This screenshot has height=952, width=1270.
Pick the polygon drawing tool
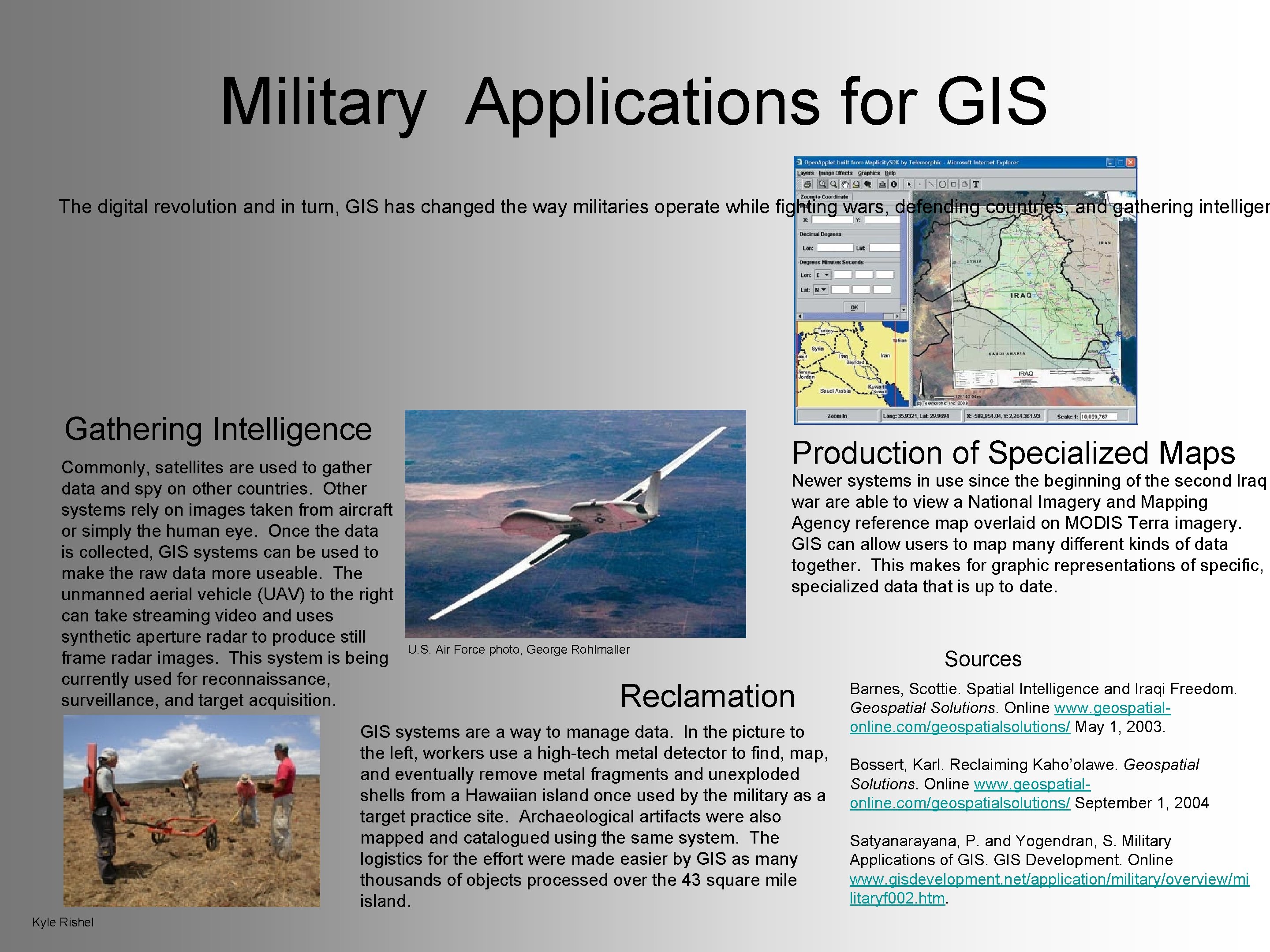pos(965,185)
